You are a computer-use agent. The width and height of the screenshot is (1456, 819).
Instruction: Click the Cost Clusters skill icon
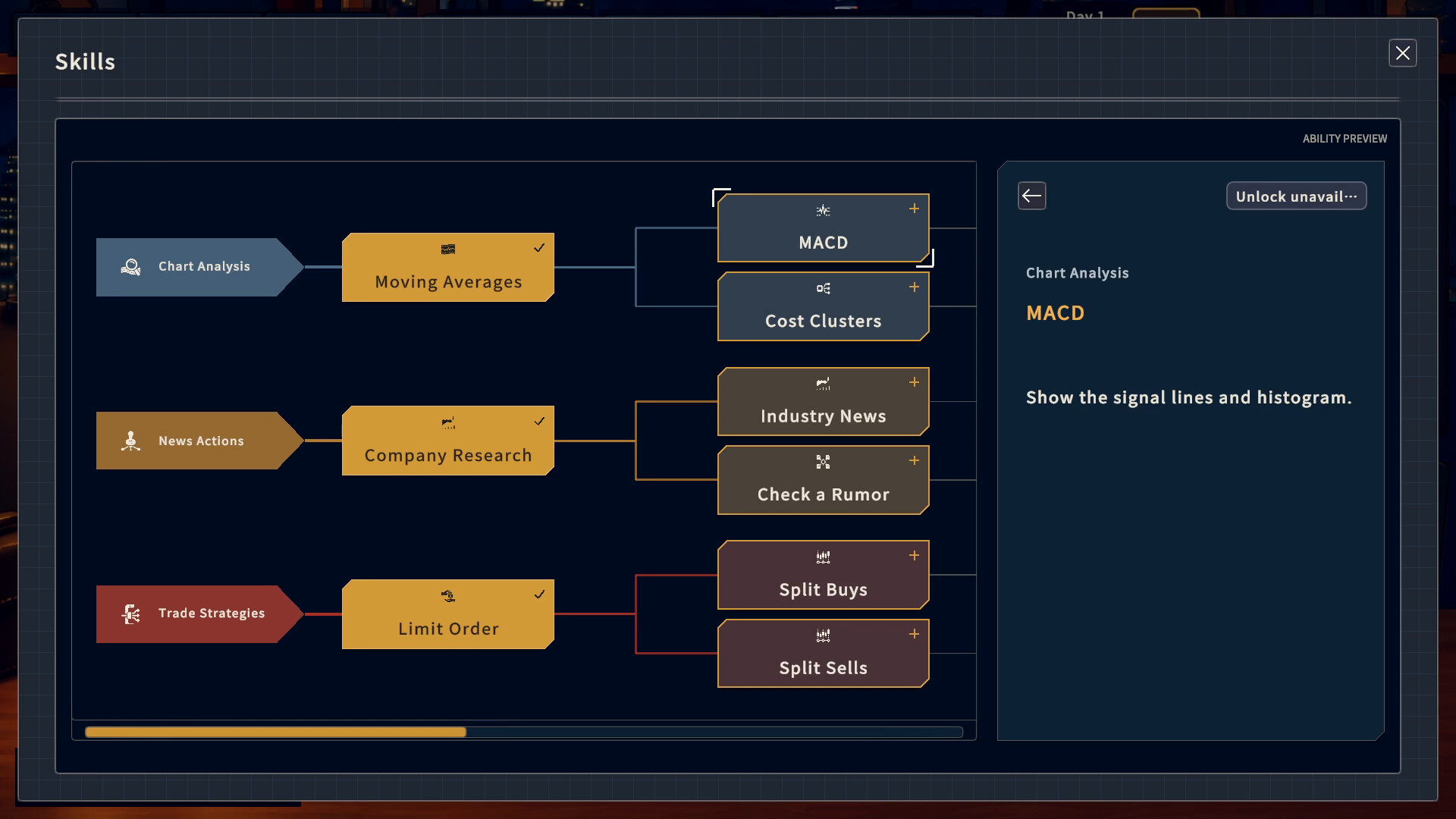(x=823, y=289)
